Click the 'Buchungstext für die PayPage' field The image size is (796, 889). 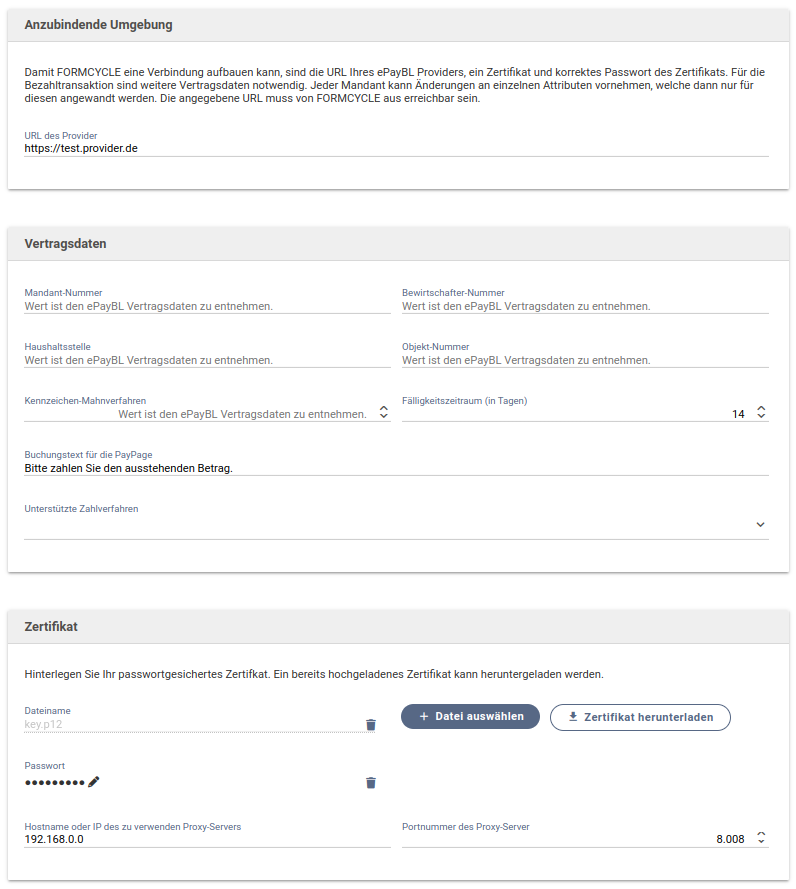tap(396, 467)
